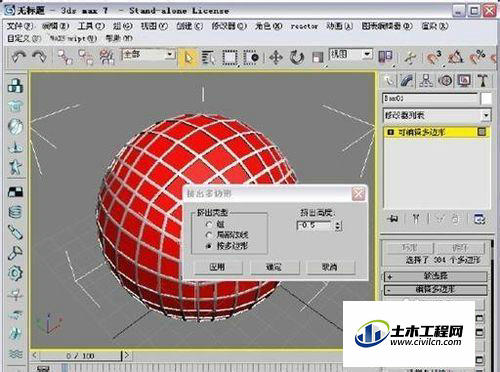Click reactor Create Cloth Collection shirt icon
The image size is (500, 372).
pyautogui.click(x=15, y=106)
